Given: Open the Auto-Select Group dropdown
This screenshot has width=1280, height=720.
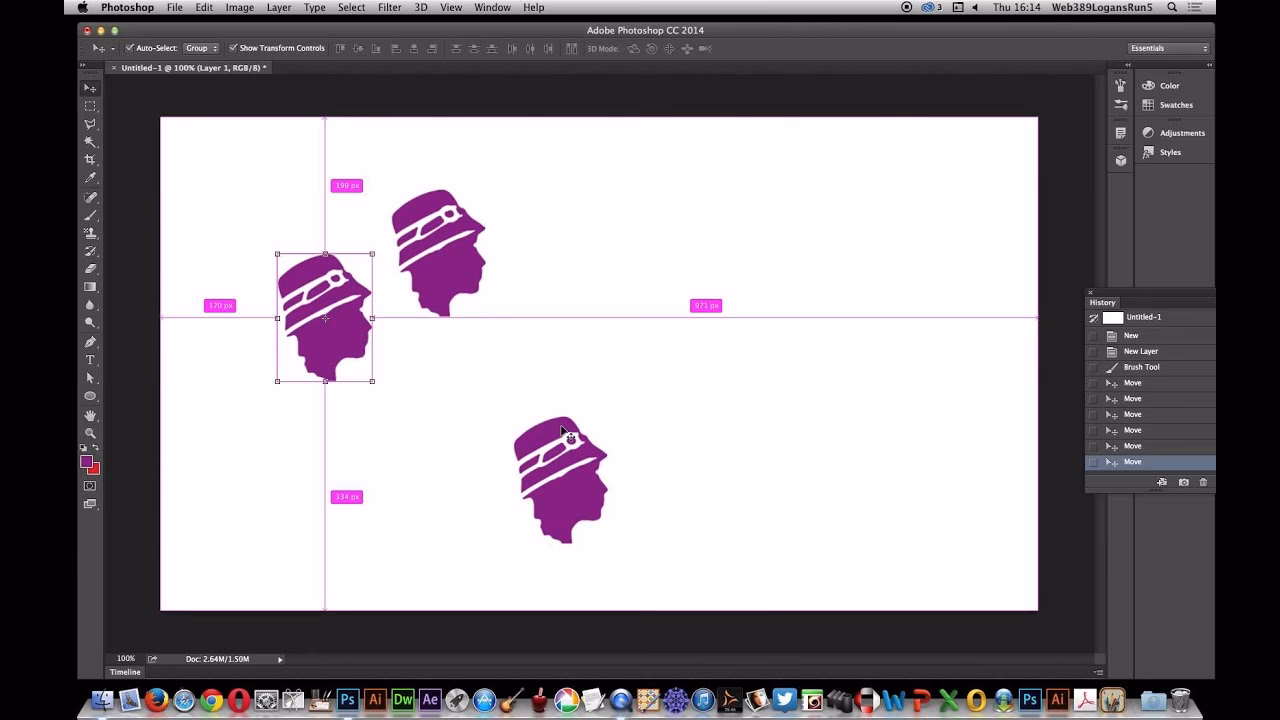Looking at the screenshot, I should pyautogui.click(x=200, y=47).
